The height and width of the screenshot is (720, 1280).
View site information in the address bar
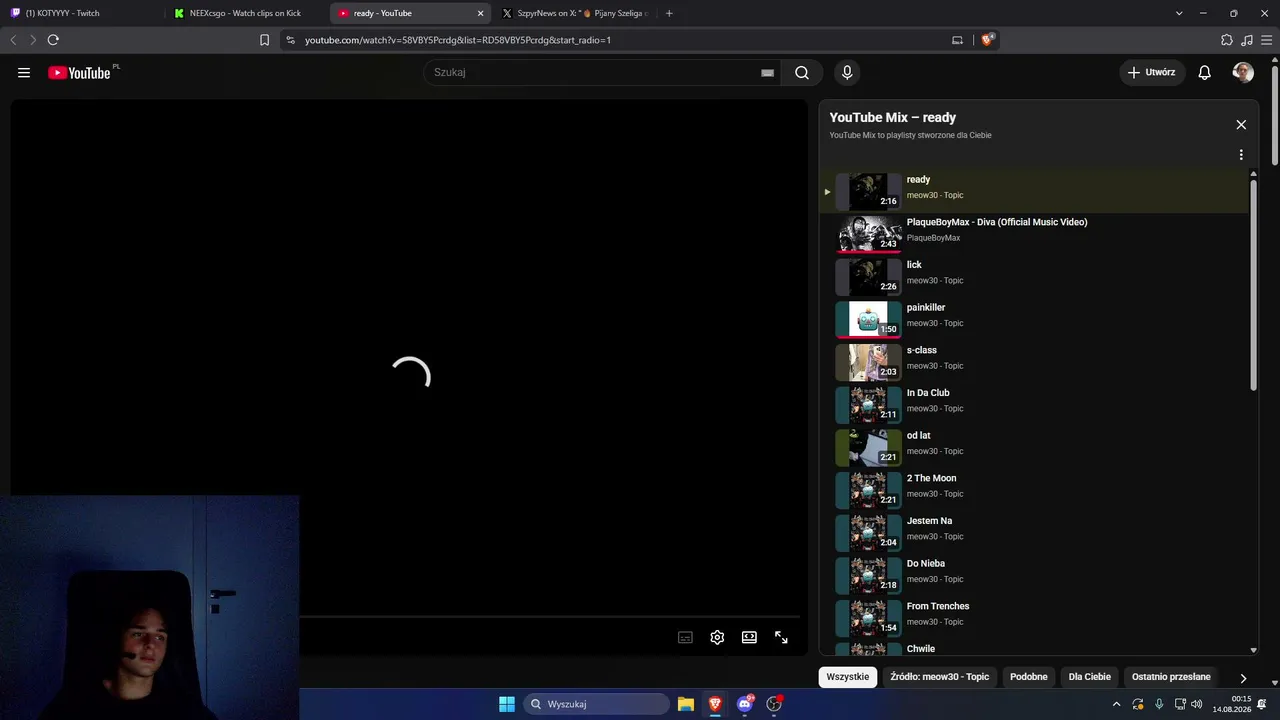click(x=290, y=40)
